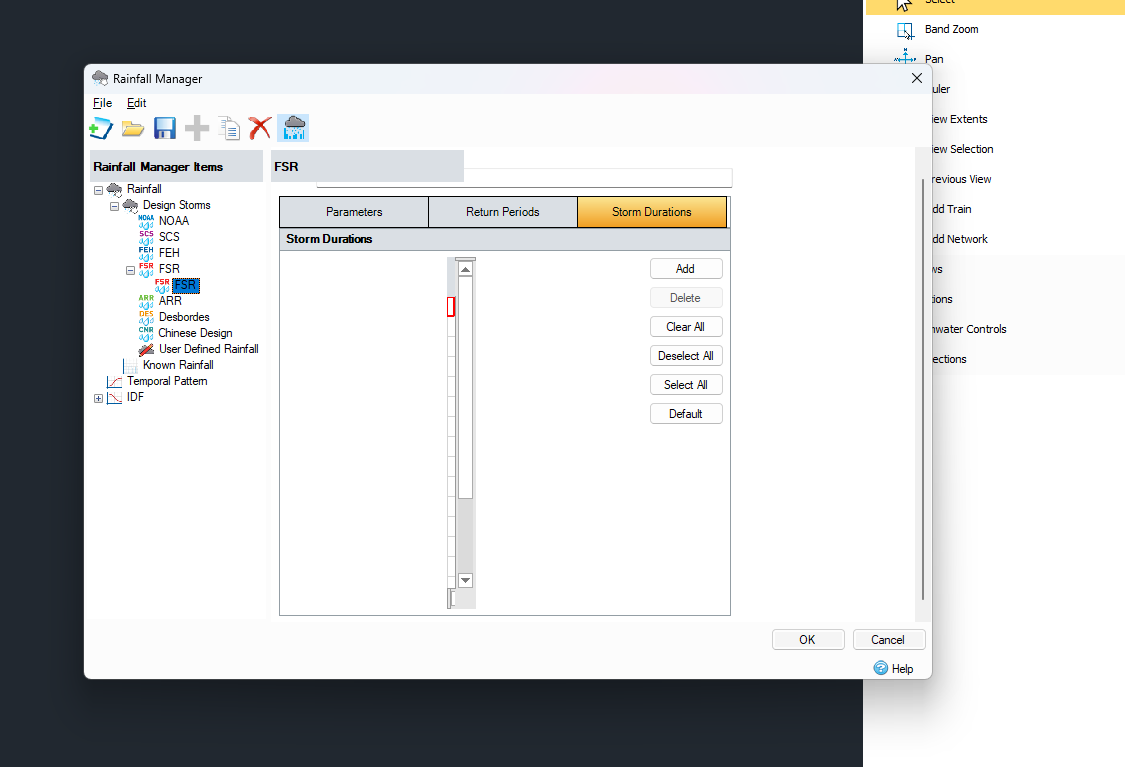This screenshot has width=1125, height=767.
Task: Click the User Defined Rainfall pencil icon
Action: [x=148, y=348]
